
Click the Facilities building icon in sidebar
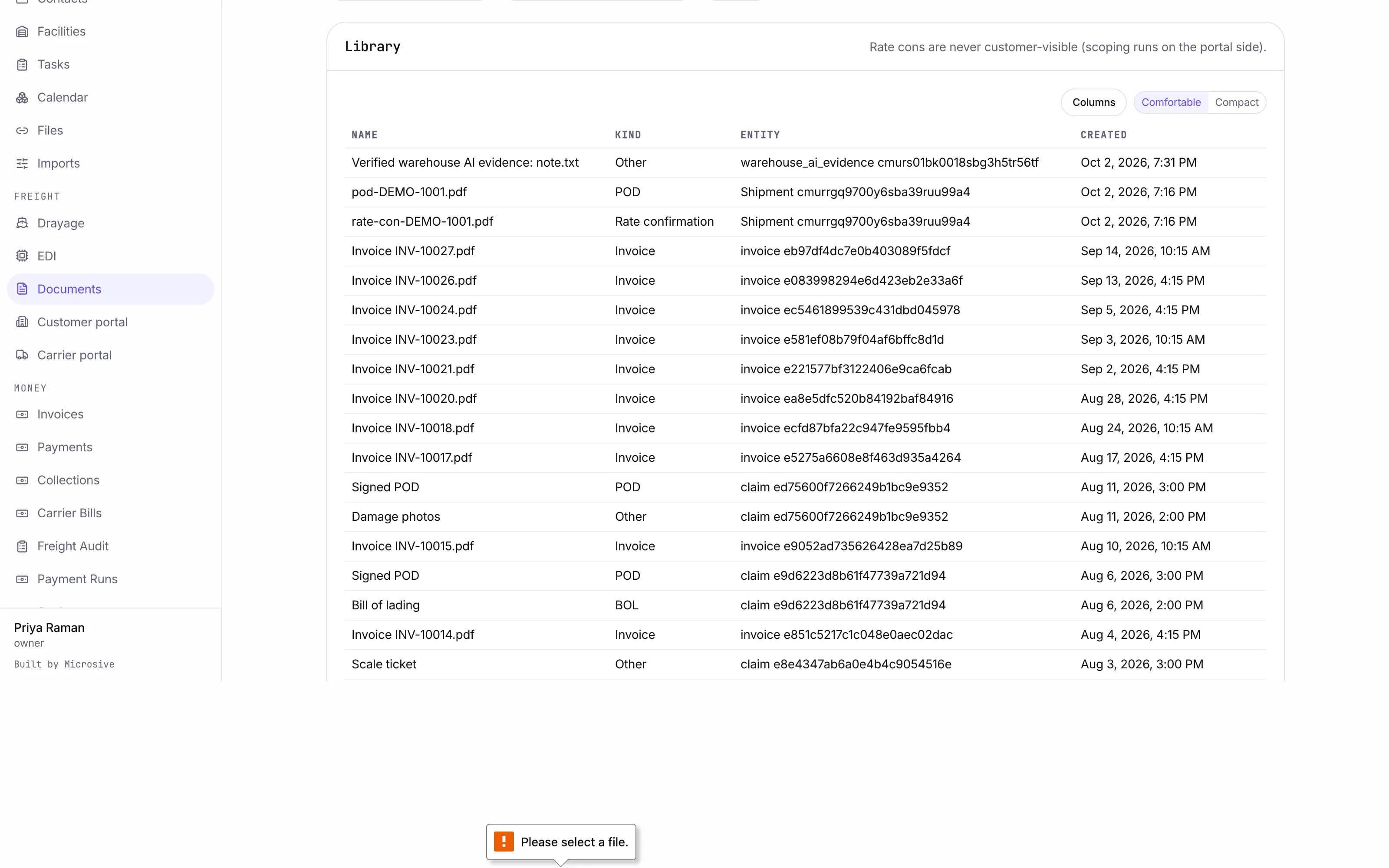click(x=22, y=32)
